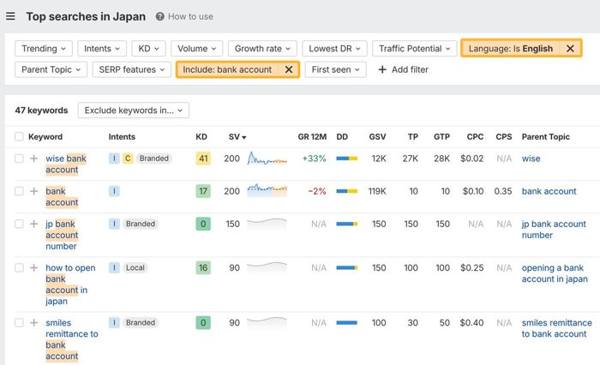Sort by the TP column header

click(x=412, y=137)
